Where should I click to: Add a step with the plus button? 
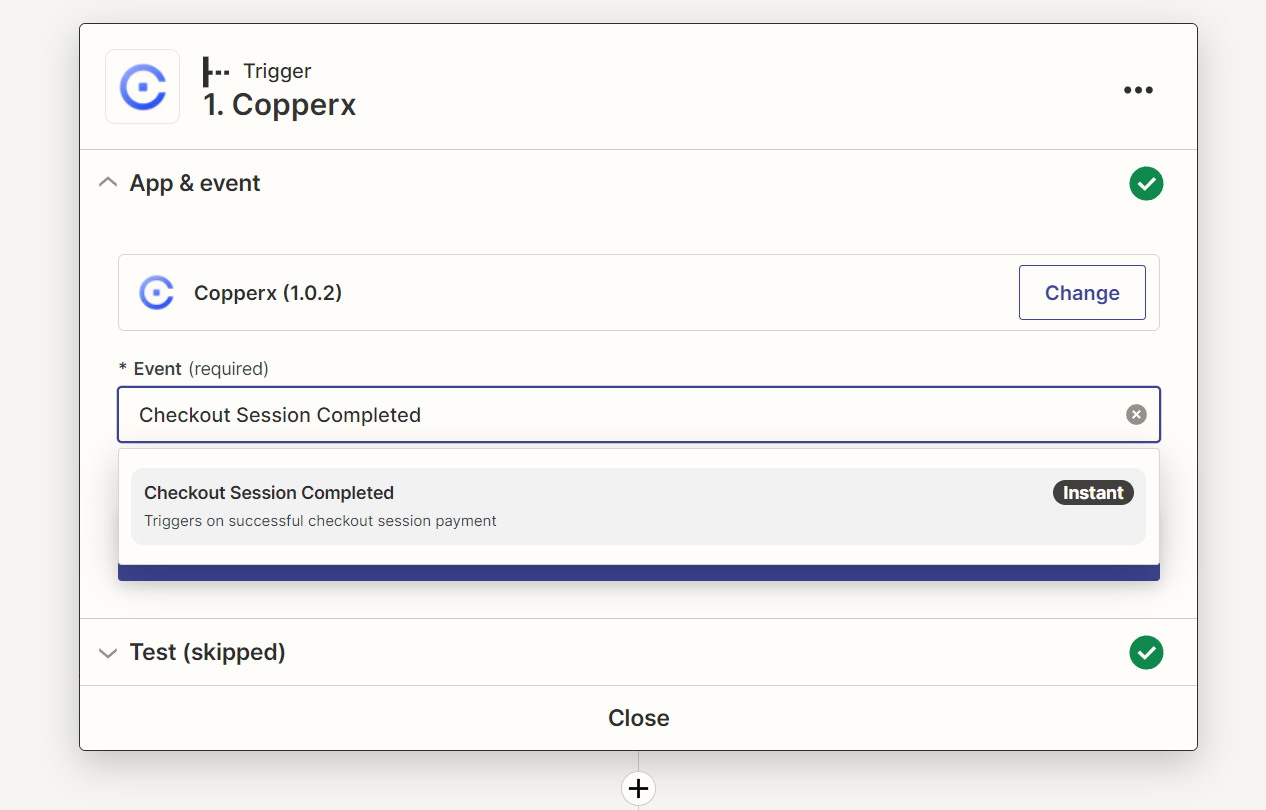(639, 788)
